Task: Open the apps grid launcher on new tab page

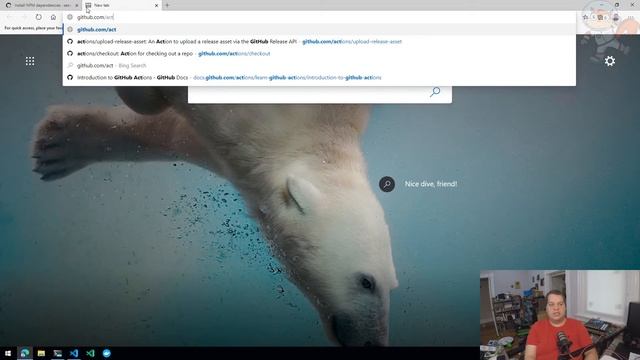Action: tap(30, 61)
